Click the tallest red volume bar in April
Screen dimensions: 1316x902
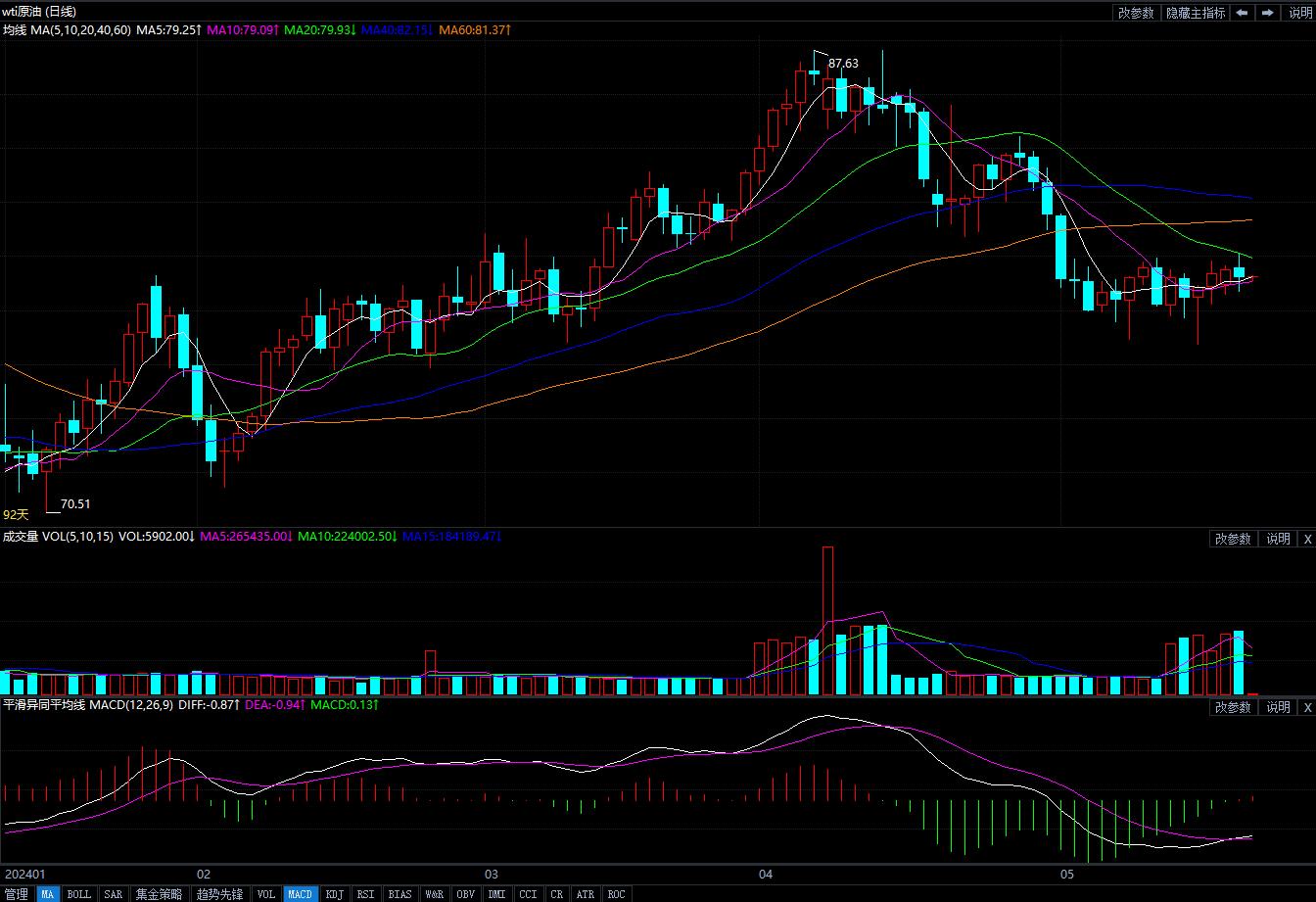point(827,620)
